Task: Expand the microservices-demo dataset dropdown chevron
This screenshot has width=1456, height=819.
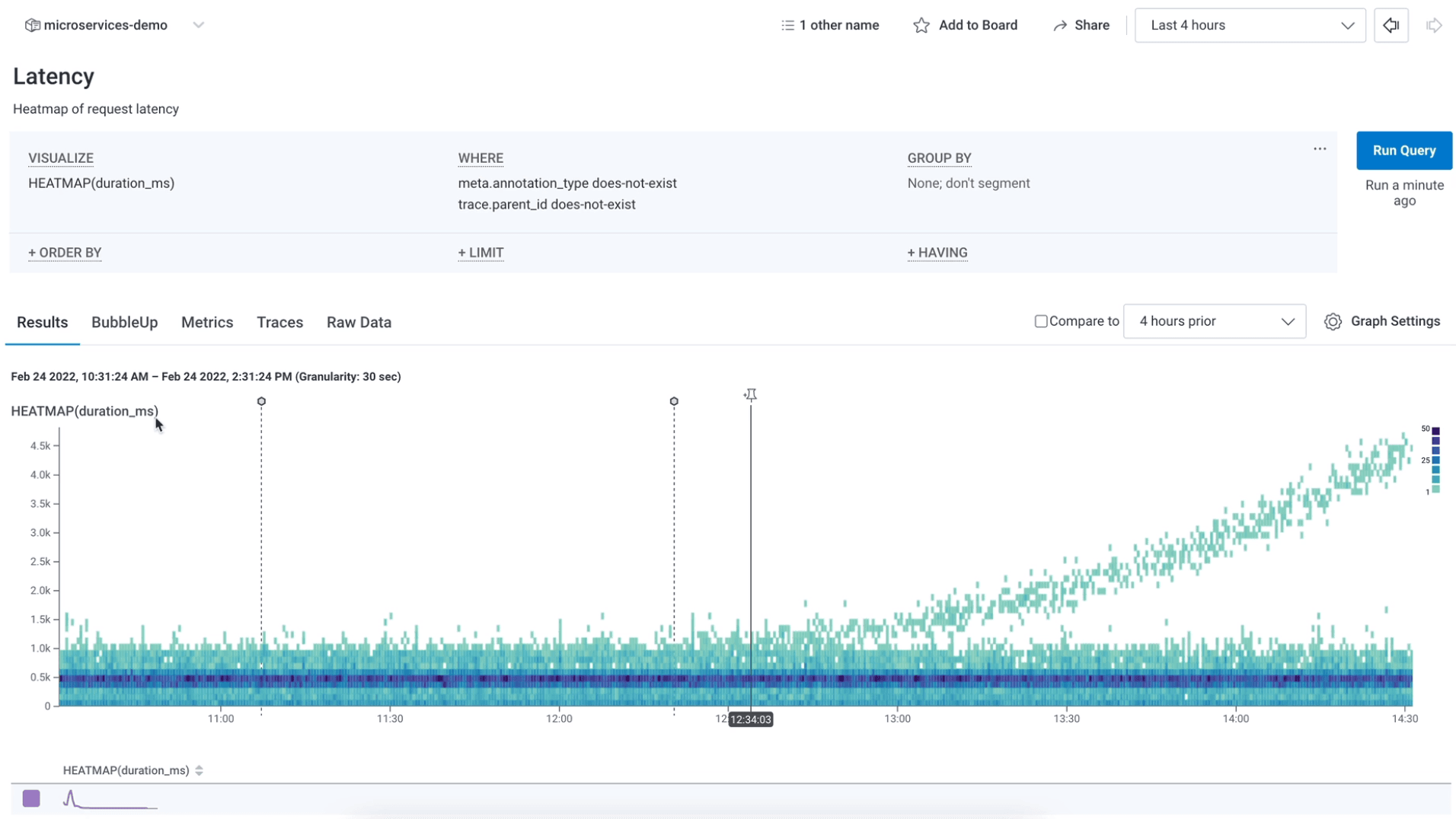Action: (x=199, y=25)
